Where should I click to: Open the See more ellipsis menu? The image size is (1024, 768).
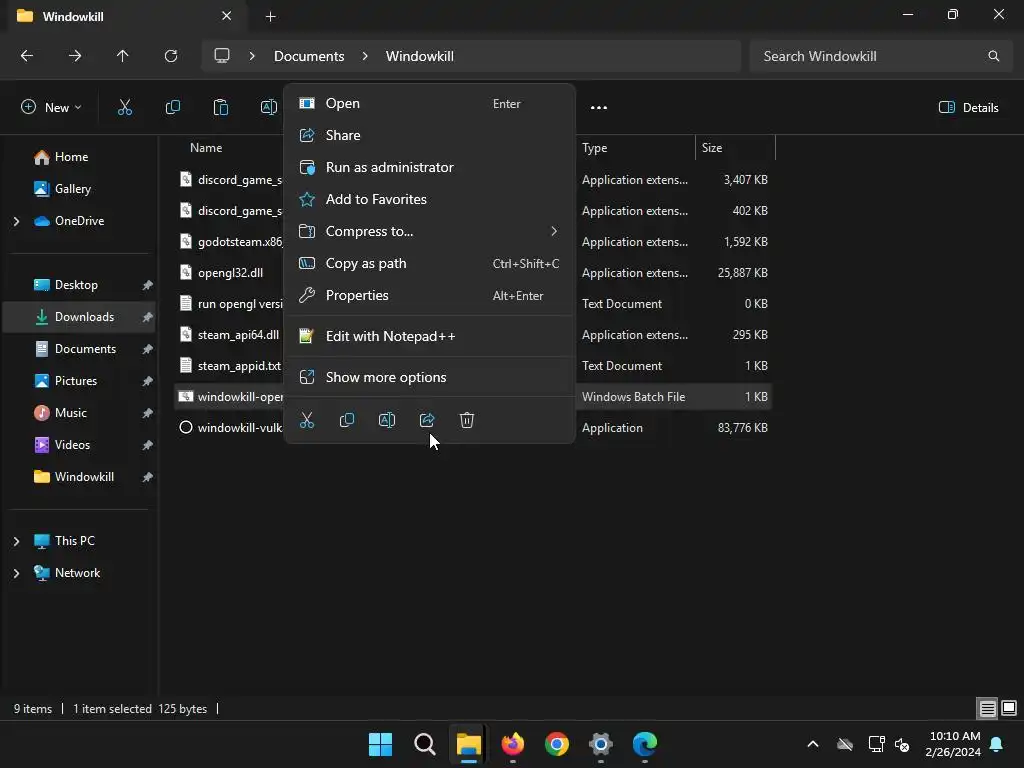point(599,108)
